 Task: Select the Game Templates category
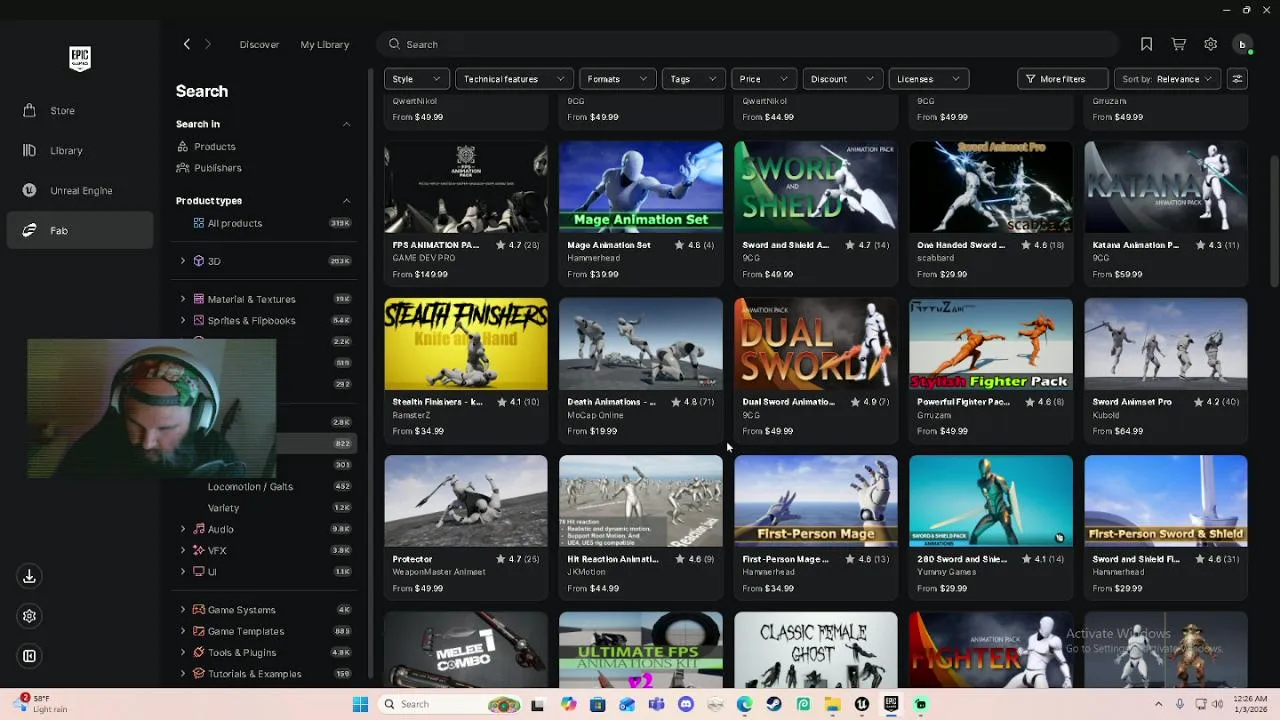point(245,632)
